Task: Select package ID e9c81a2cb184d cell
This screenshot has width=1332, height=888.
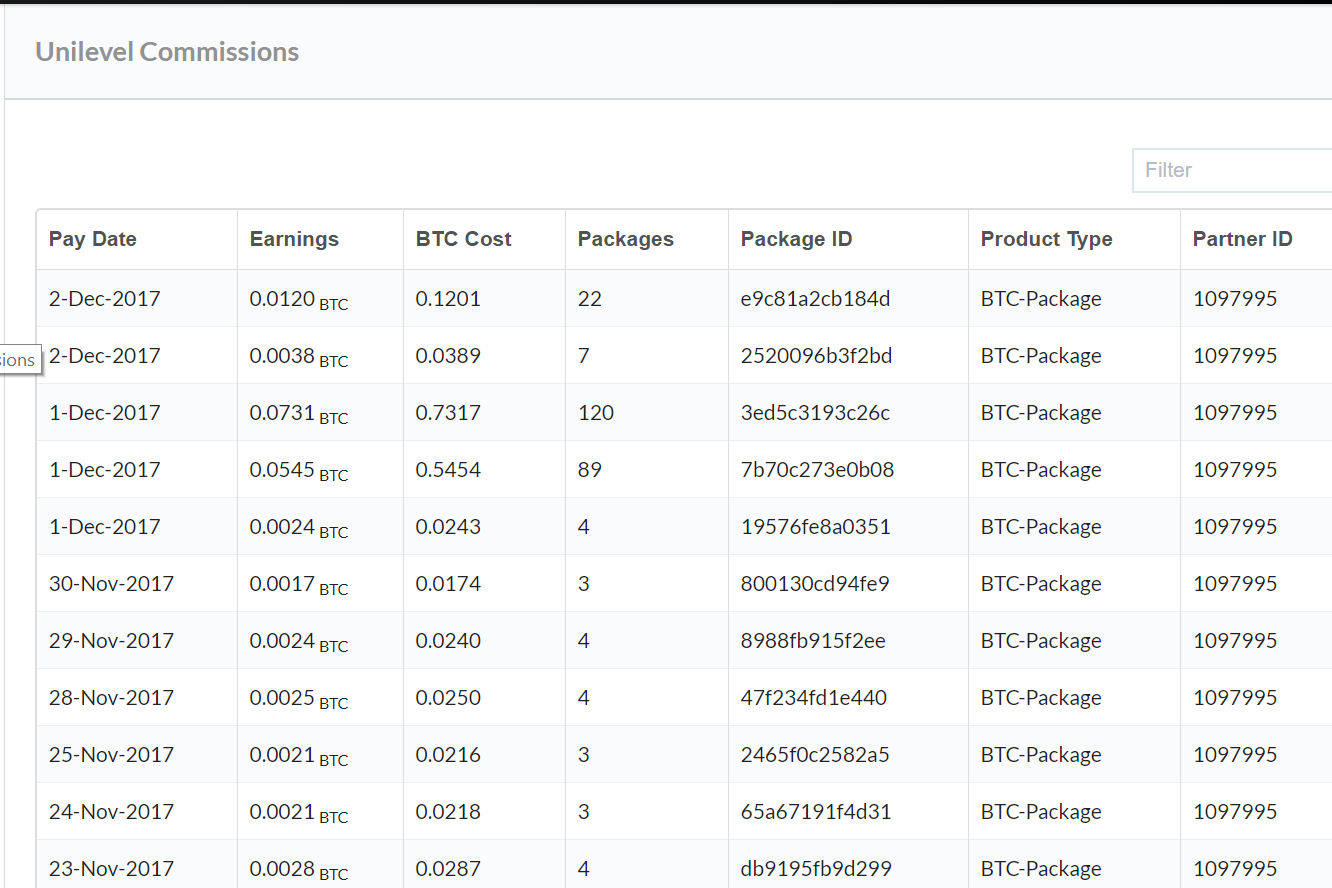Action: tap(815, 299)
